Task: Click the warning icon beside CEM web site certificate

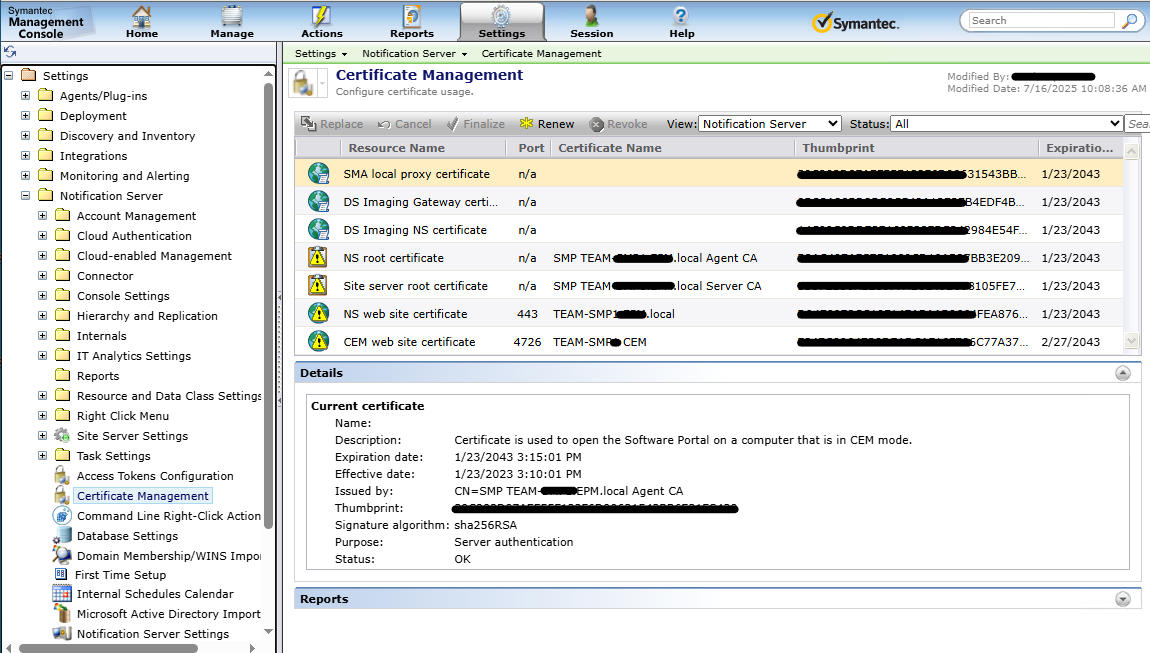Action: [x=318, y=342]
